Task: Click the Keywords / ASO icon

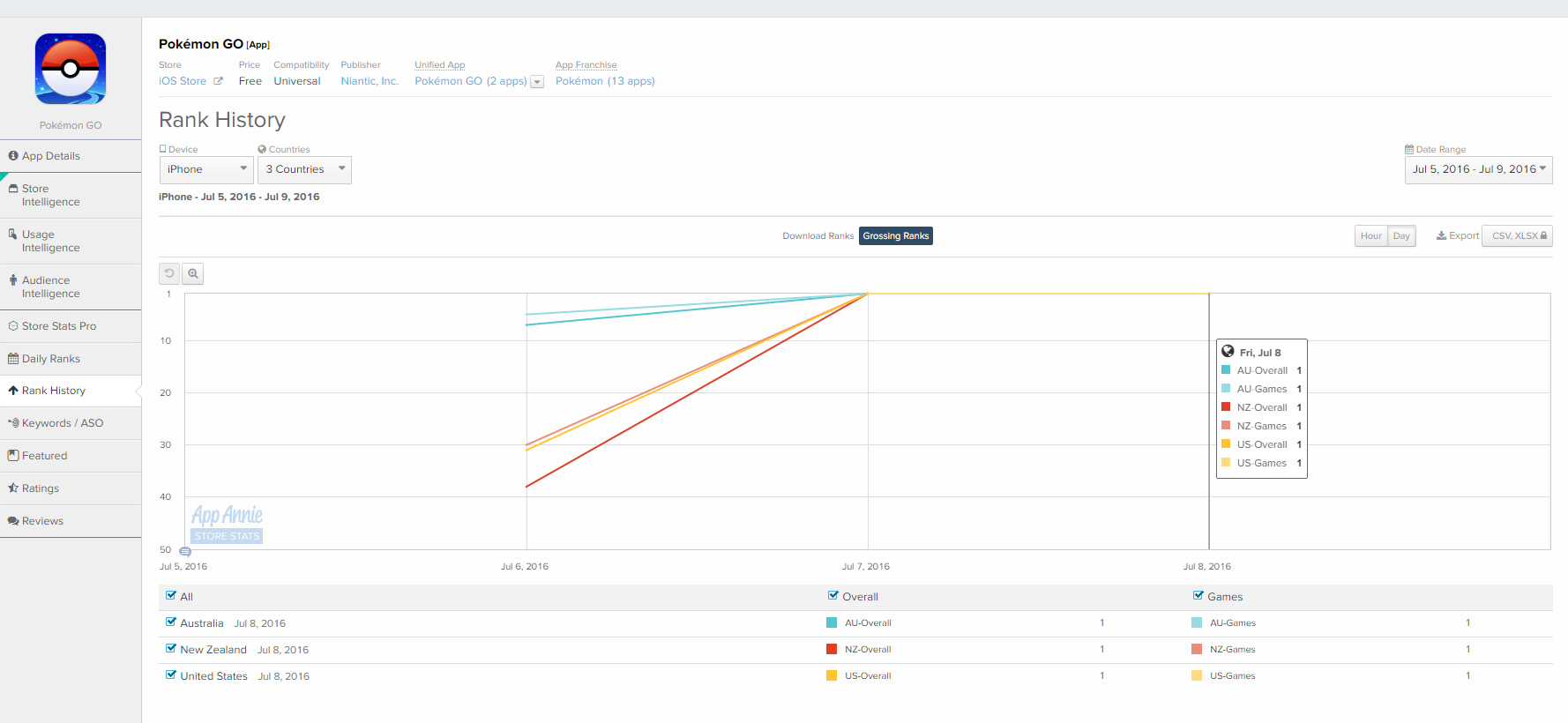Action: tap(13, 423)
